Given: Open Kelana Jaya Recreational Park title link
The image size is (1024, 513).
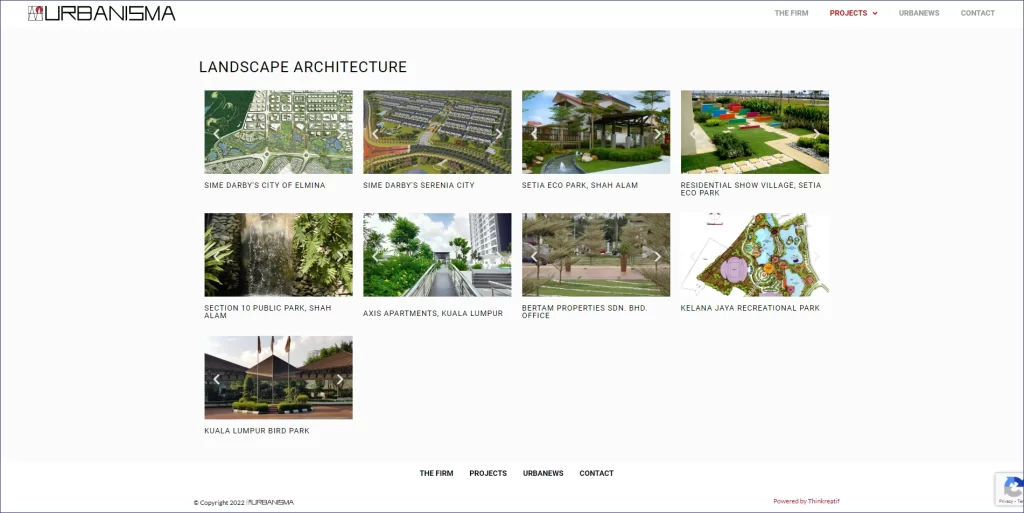Looking at the screenshot, I should 750,308.
